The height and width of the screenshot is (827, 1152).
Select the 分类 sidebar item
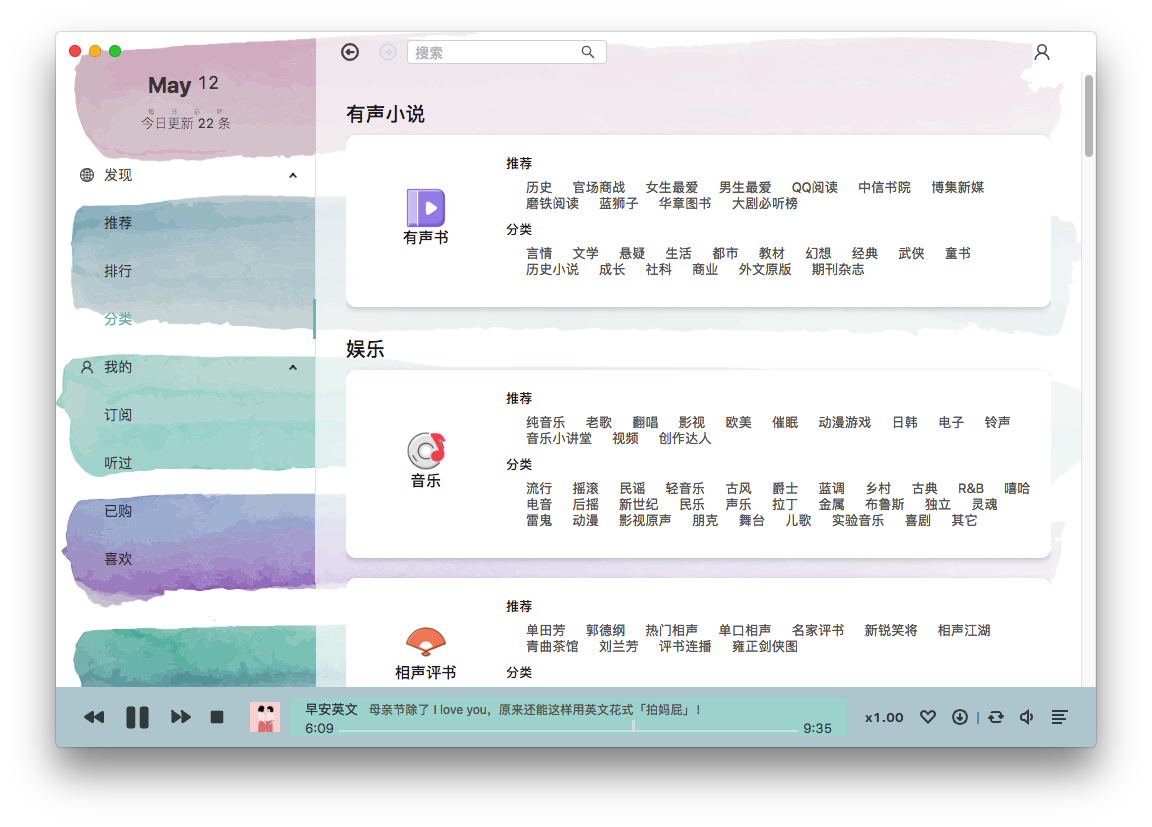pos(118,319)
